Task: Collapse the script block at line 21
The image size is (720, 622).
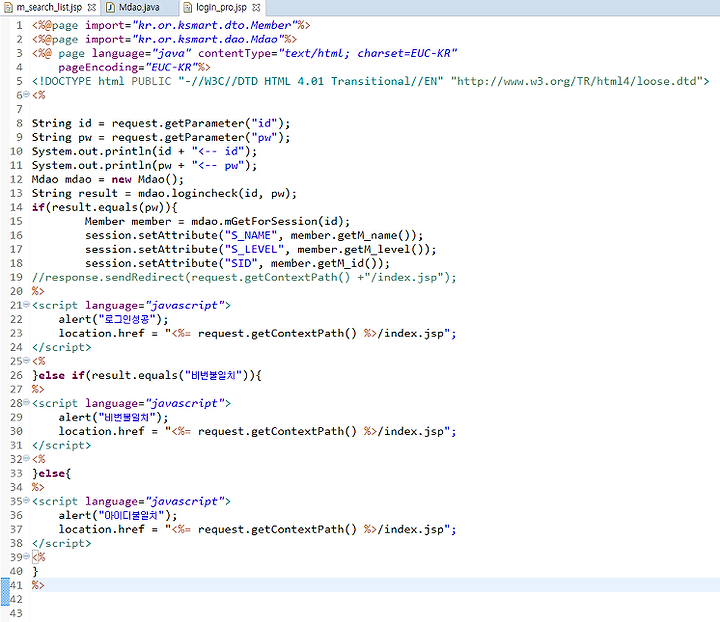Action: pyautogui.click(x=27, y=304)
